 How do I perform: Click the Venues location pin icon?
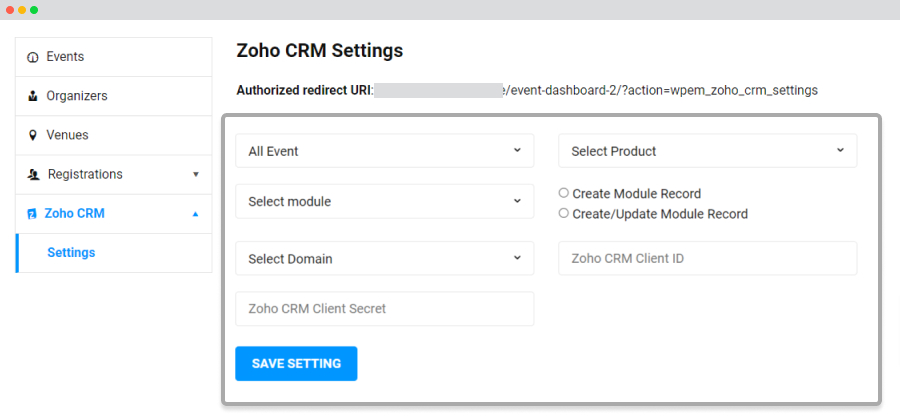tap(33, 135)
